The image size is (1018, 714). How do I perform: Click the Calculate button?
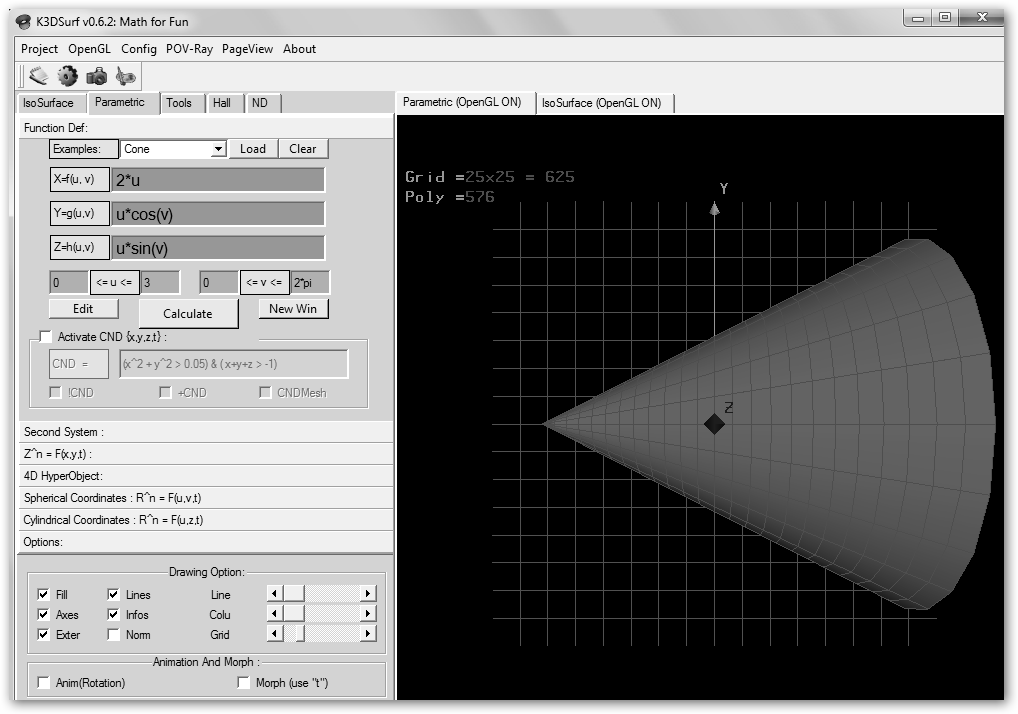pyautogui.click(x=188, y=314)
